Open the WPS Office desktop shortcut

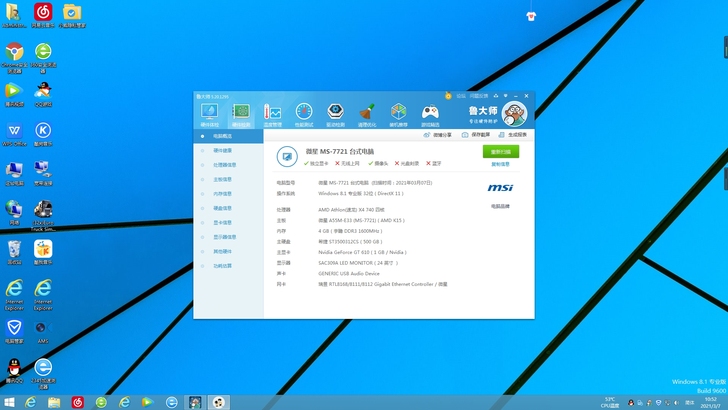pyautogui.click(x=14, y=134)
